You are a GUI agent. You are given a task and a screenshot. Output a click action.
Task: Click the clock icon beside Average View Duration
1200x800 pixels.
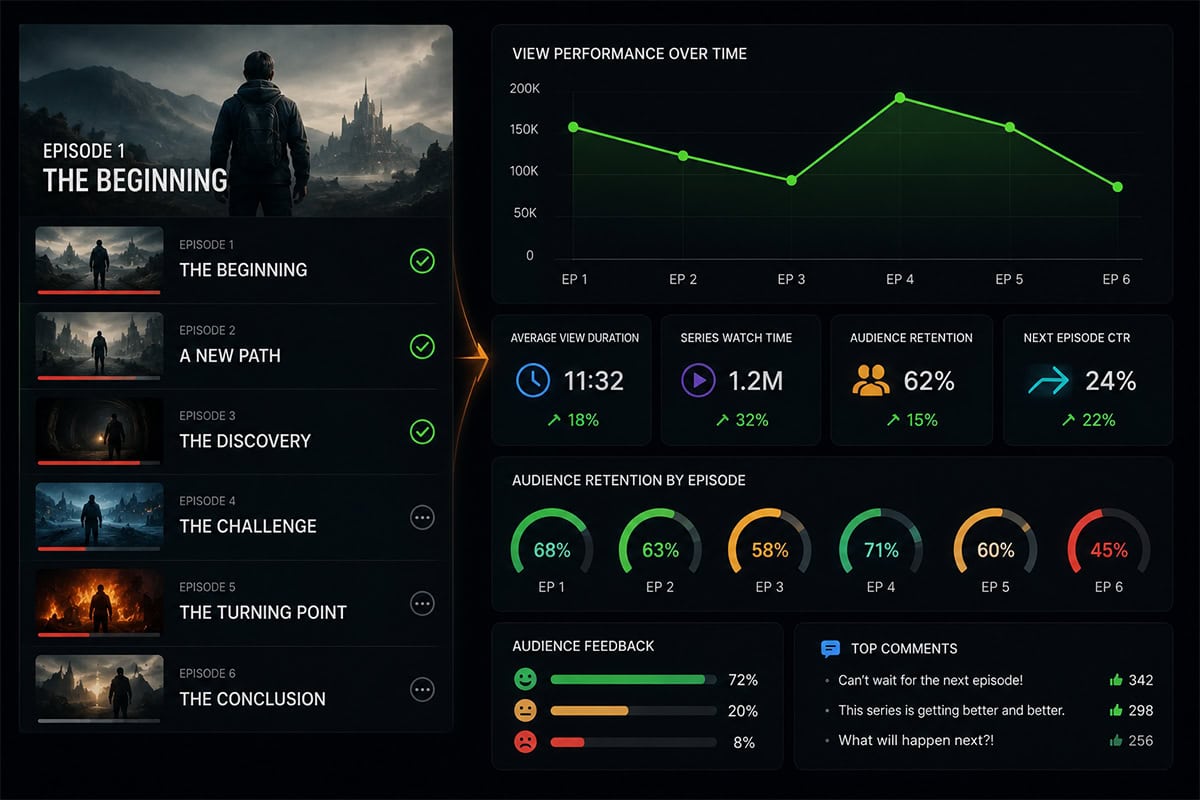coord(533,381)
